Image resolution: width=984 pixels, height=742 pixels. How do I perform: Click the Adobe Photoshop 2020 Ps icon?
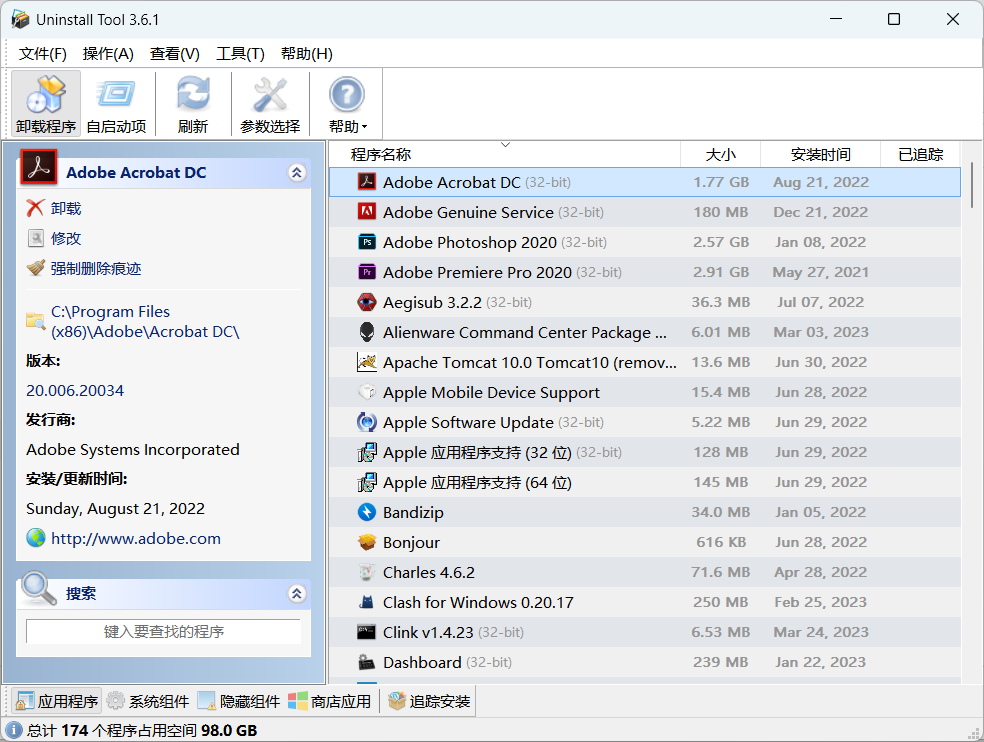click(x=366, y=242)
